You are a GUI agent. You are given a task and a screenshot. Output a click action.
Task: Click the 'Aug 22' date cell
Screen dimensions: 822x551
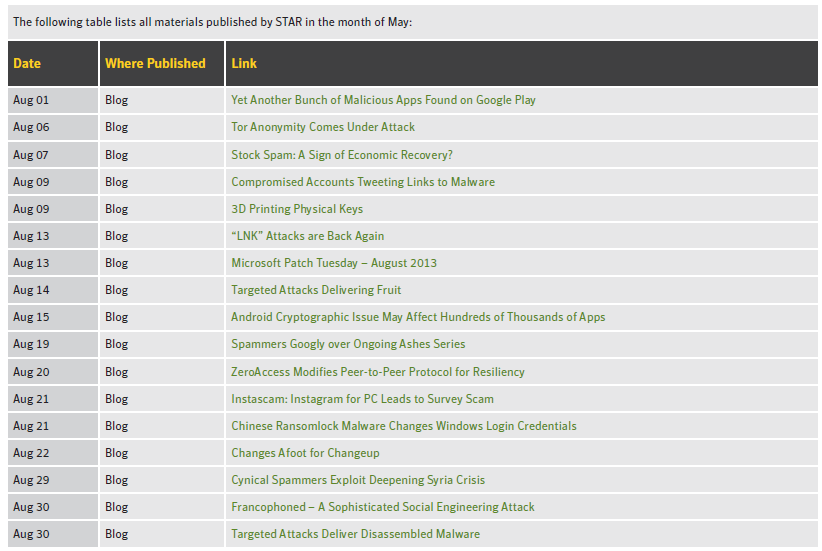53,453
